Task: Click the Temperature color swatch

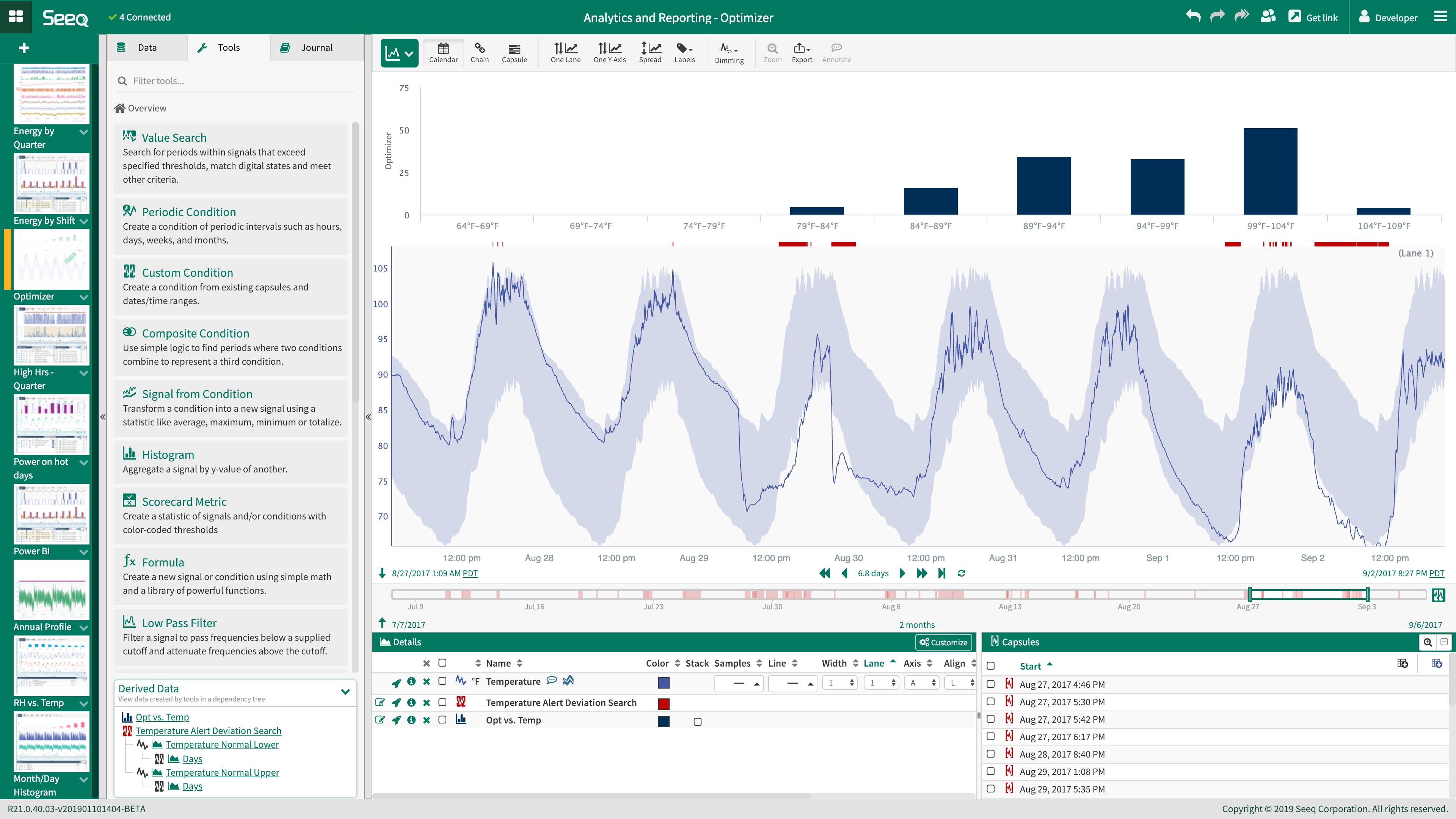Action: coord(664,682)
